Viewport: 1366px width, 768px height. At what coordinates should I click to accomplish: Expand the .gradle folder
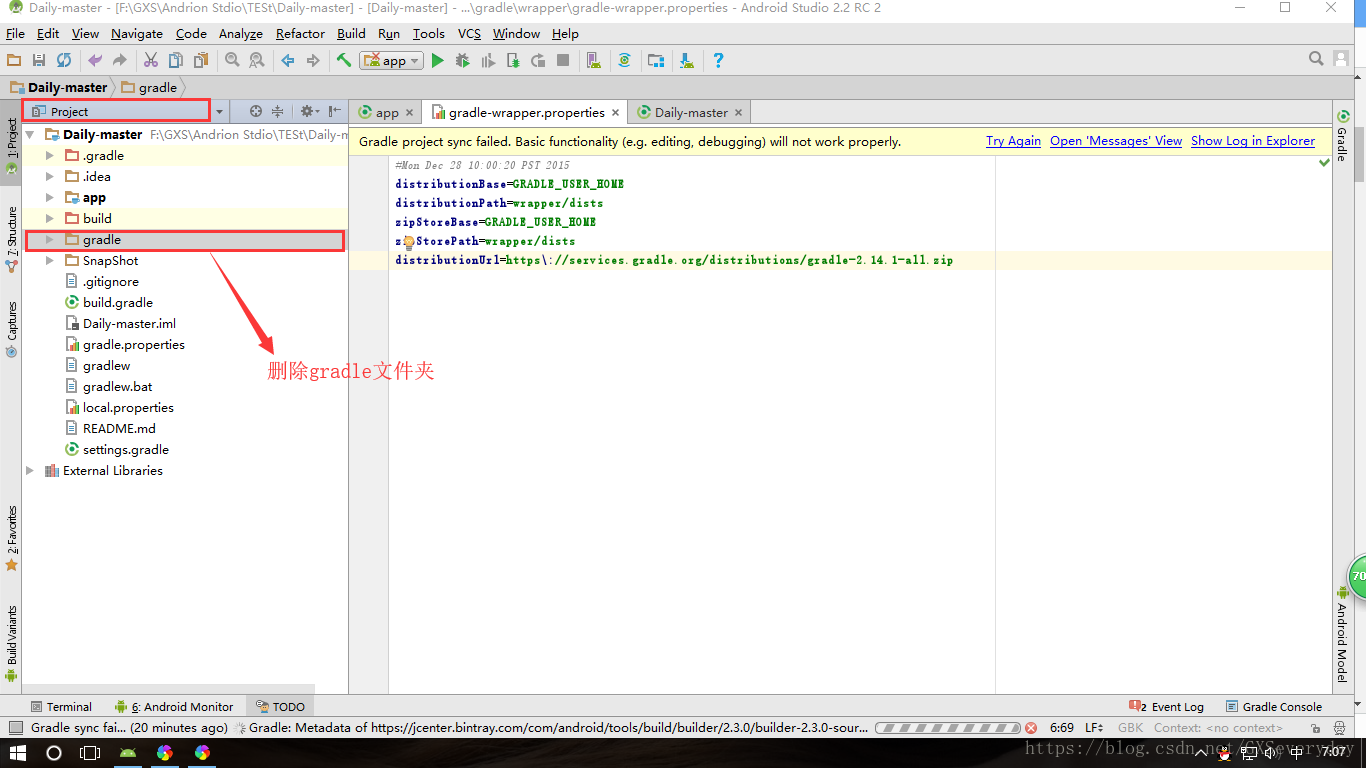click(50, 155)
